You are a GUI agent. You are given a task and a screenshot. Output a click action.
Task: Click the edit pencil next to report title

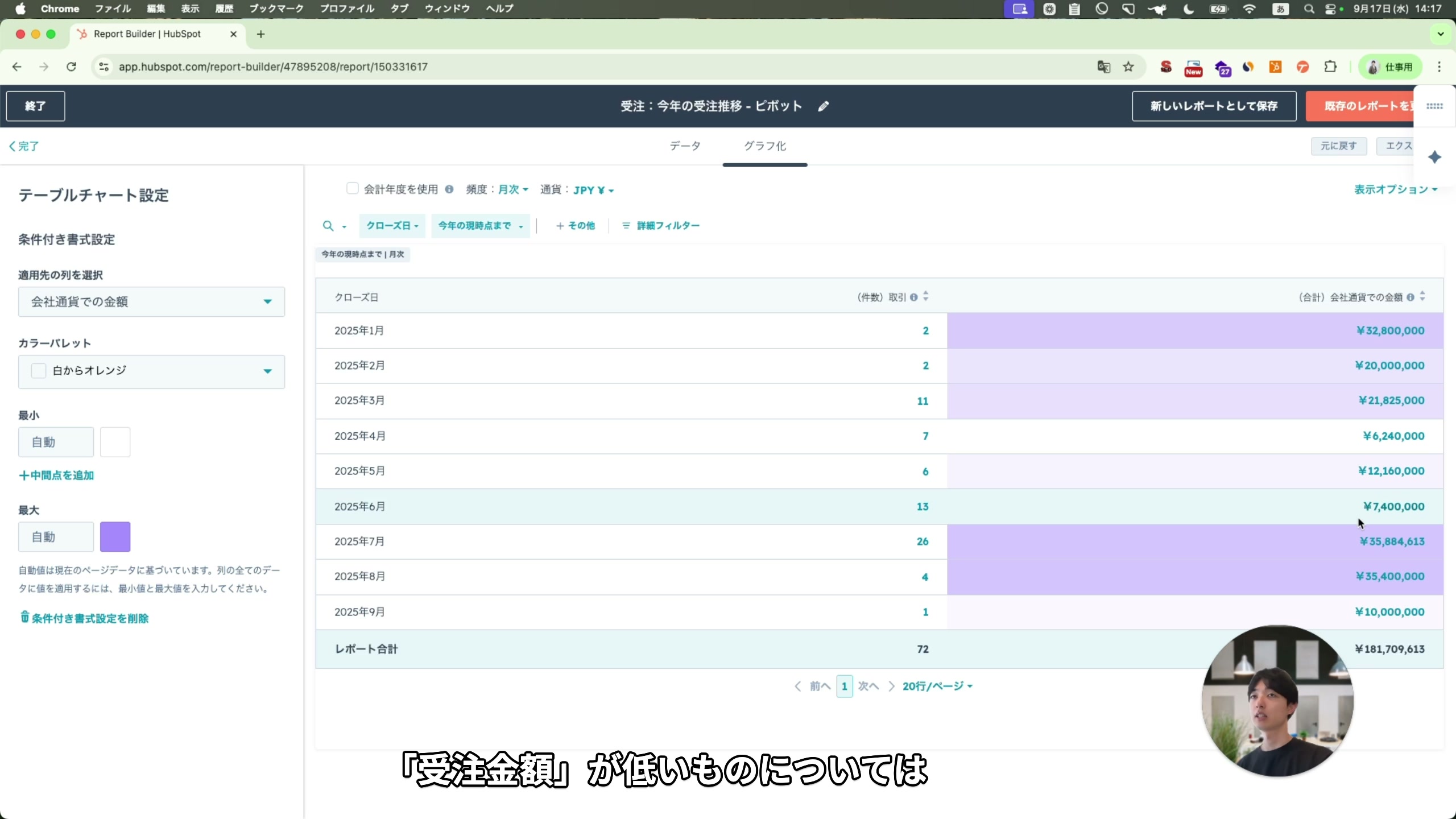(823, 106)
